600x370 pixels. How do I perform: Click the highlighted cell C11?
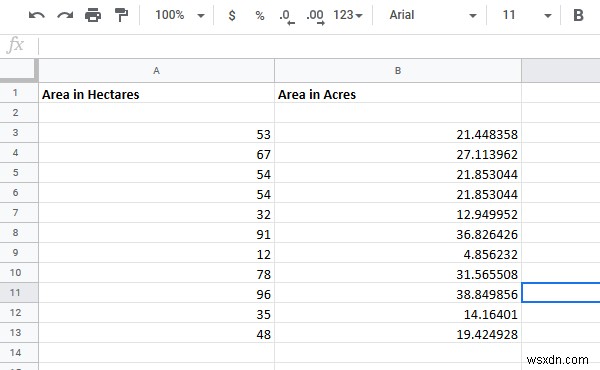tap(561, 293)
